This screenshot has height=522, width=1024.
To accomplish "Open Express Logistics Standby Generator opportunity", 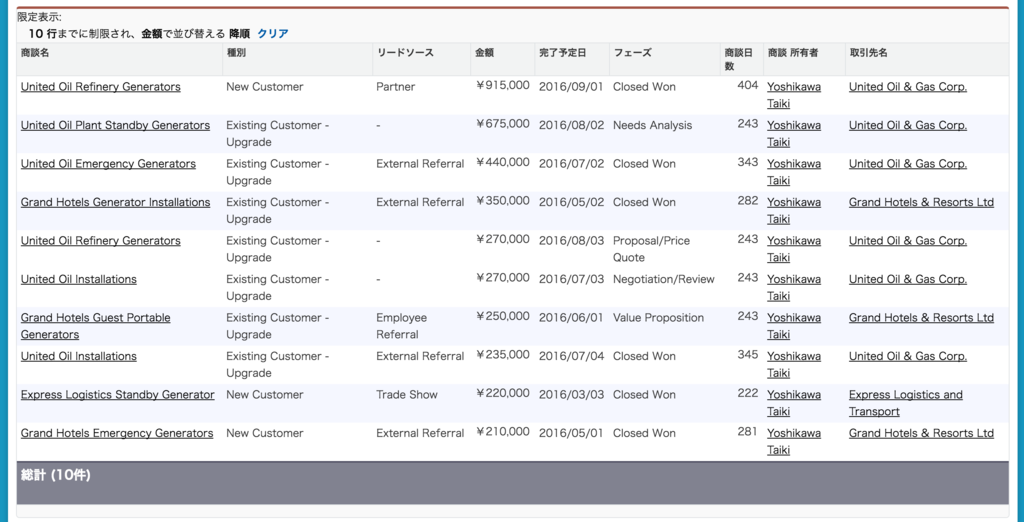I will pyautogui.click(x=118, y=395).
